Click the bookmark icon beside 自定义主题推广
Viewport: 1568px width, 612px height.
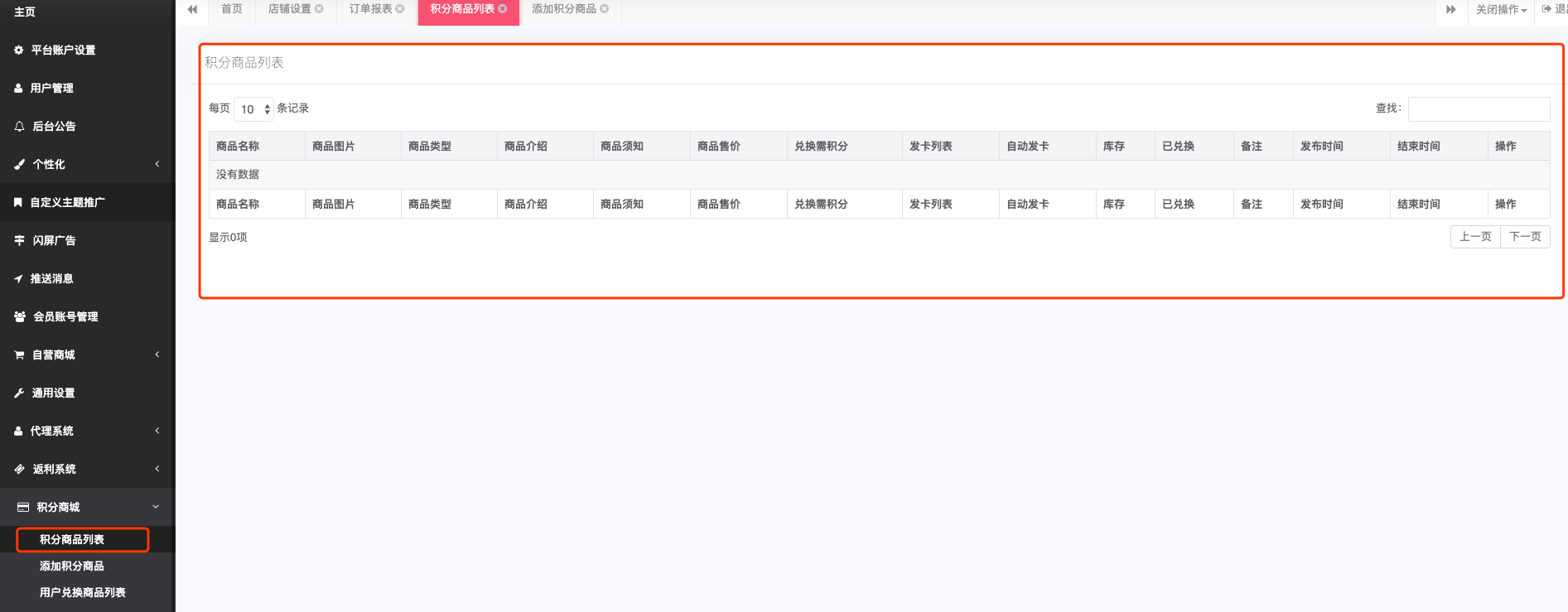18,203
